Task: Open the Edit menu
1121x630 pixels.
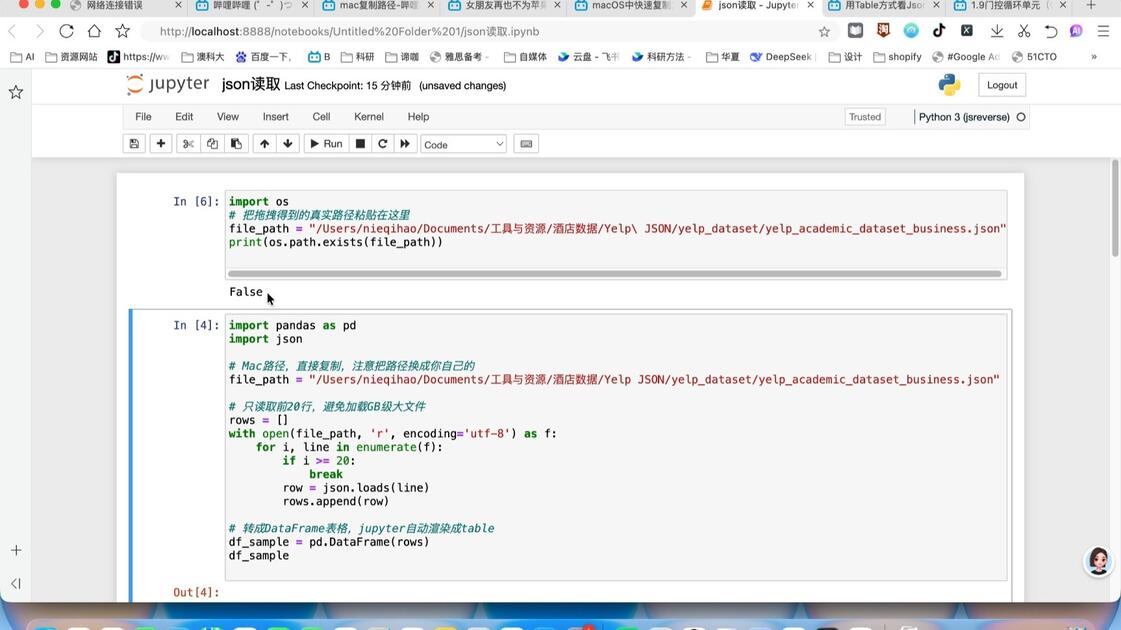Action: point(184,117)
